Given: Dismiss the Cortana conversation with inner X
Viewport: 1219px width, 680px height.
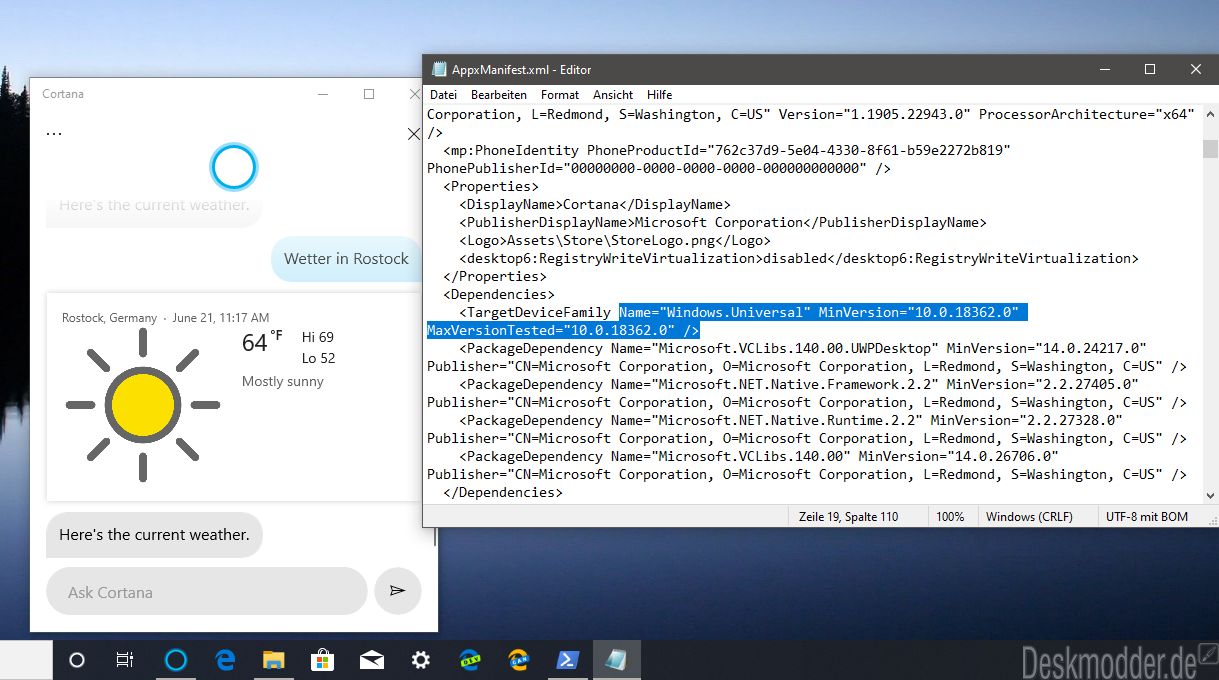Looking at the screenshot, I should [x=414, y=133].
